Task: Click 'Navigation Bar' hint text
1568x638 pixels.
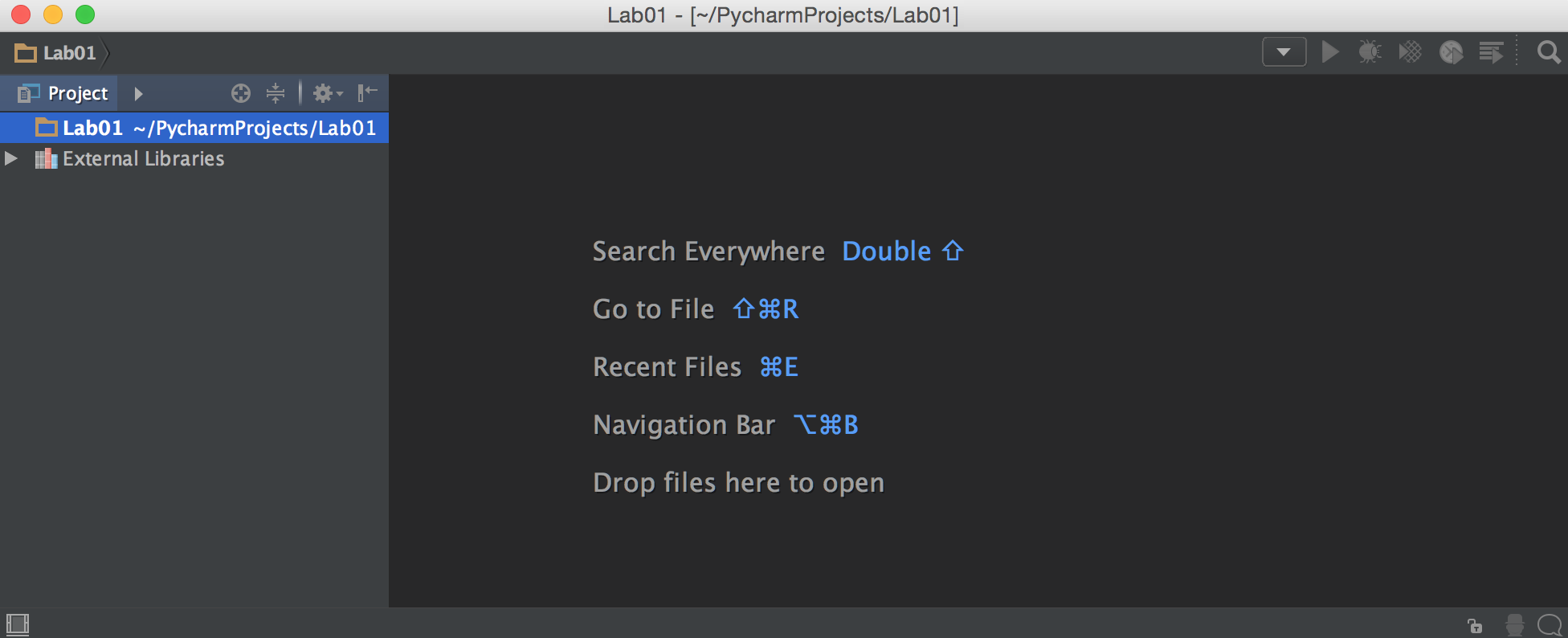Action: point(684,425)
